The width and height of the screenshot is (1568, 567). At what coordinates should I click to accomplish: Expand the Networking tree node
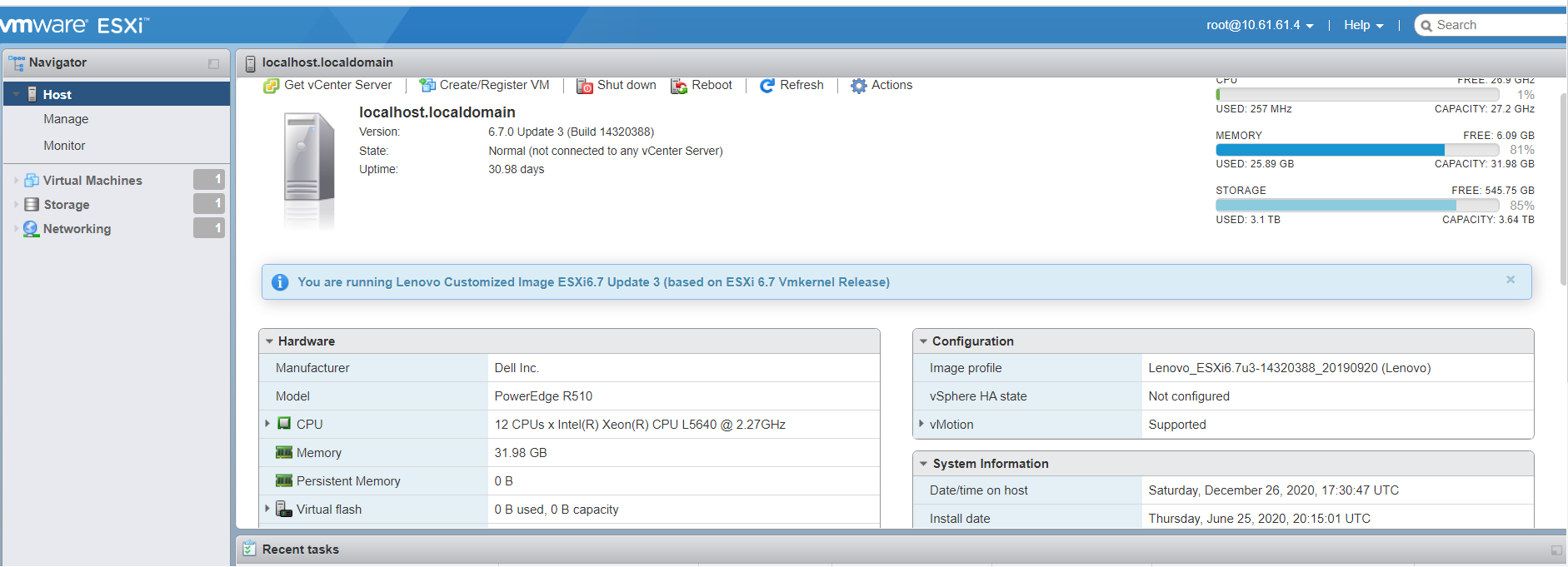(x=16, y=228)
